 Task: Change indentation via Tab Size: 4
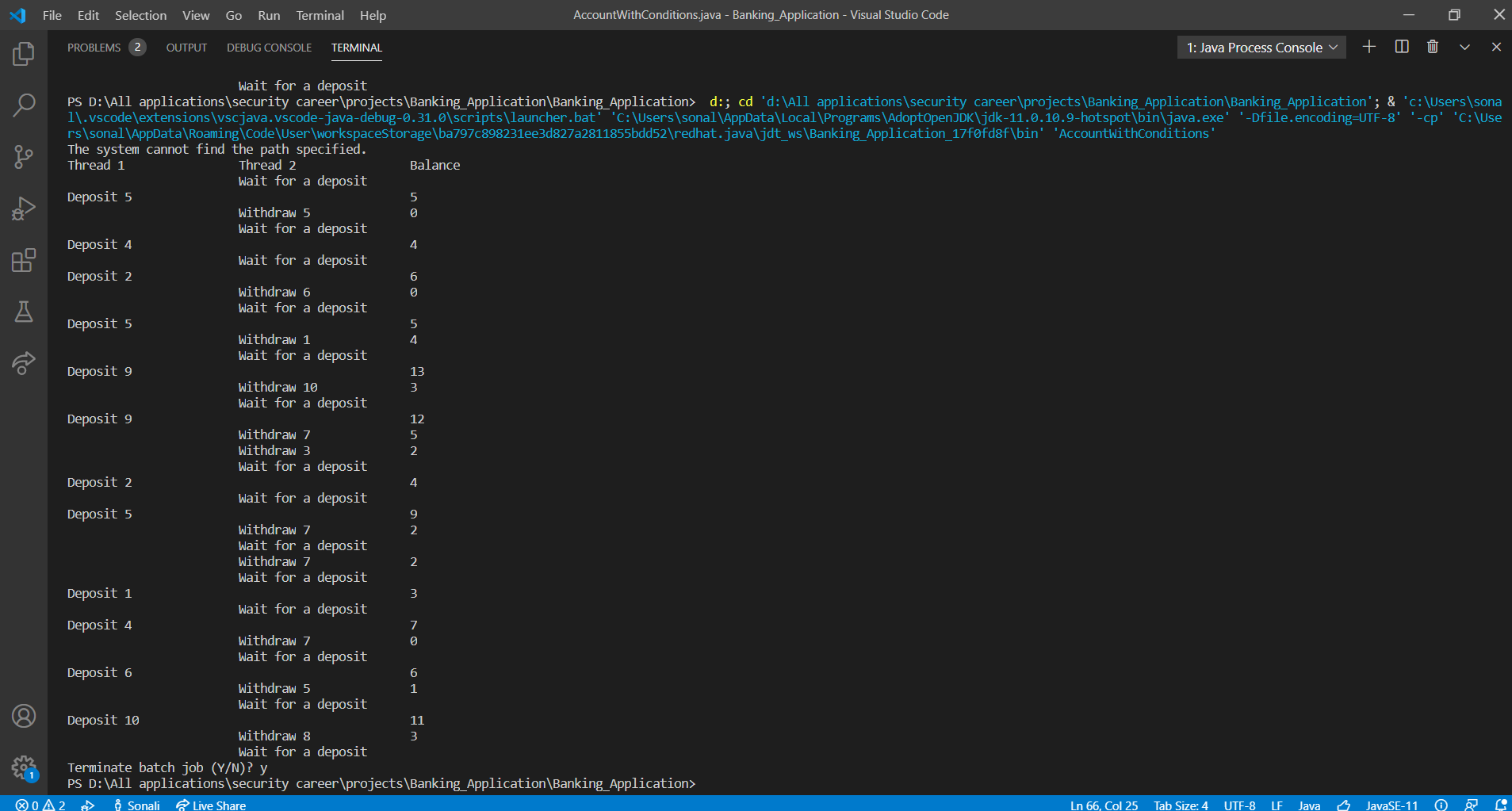[x=1181, y=805]
